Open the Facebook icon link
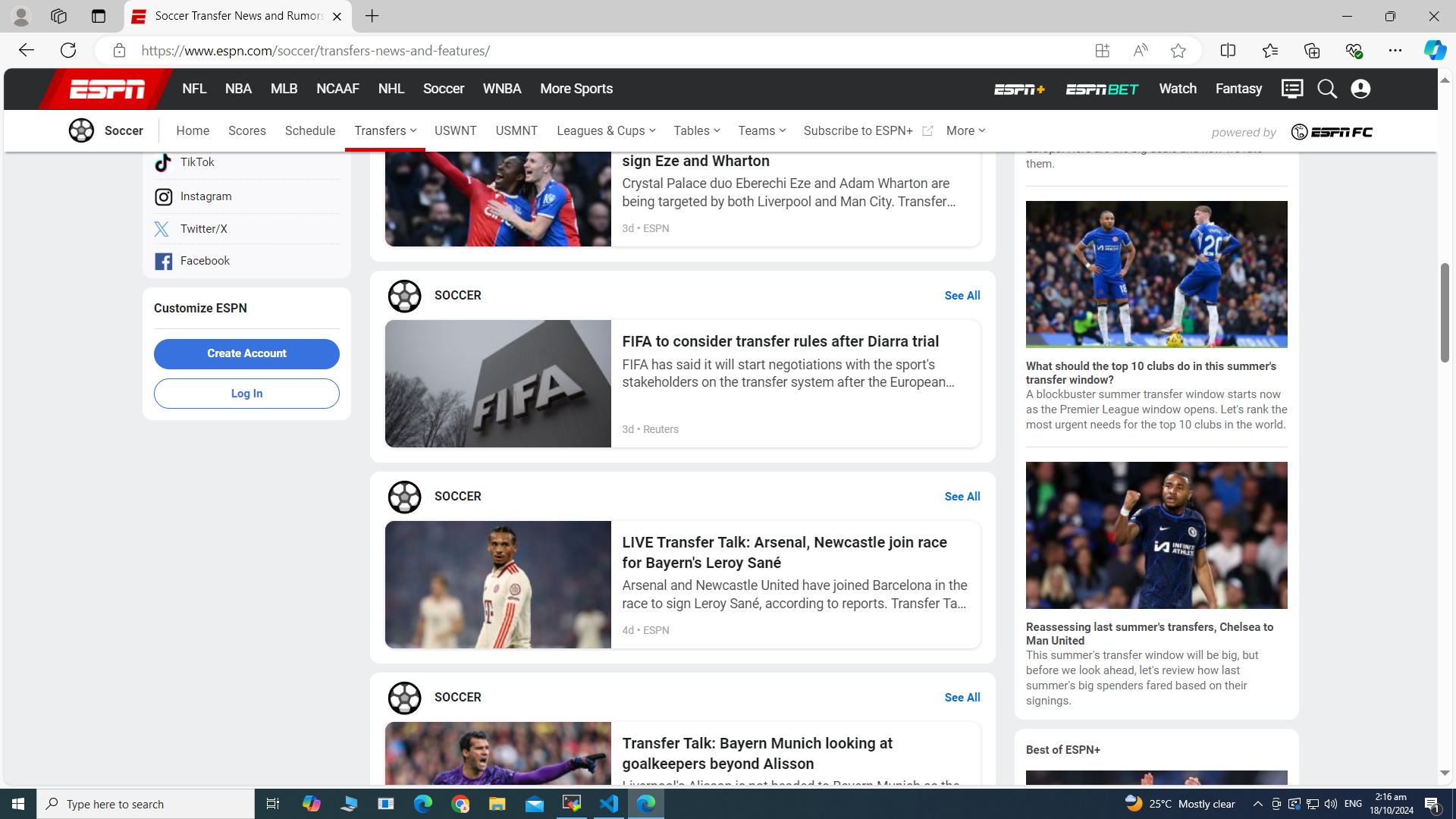Viewport: 1456px width, 819px height. [163, 261]
